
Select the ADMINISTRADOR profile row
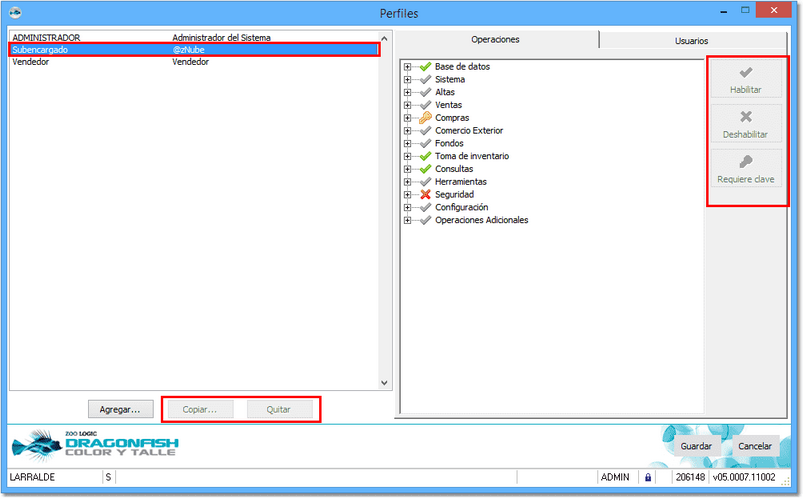click(194, 37)
